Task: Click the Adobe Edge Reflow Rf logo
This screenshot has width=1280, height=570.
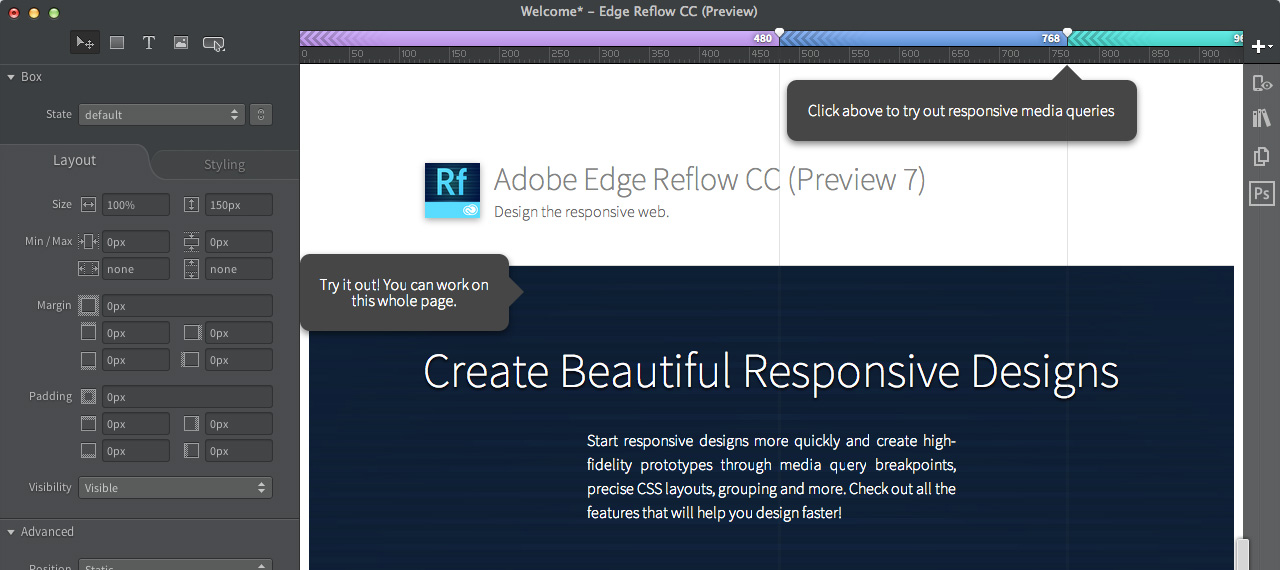Action: point(452,190)
